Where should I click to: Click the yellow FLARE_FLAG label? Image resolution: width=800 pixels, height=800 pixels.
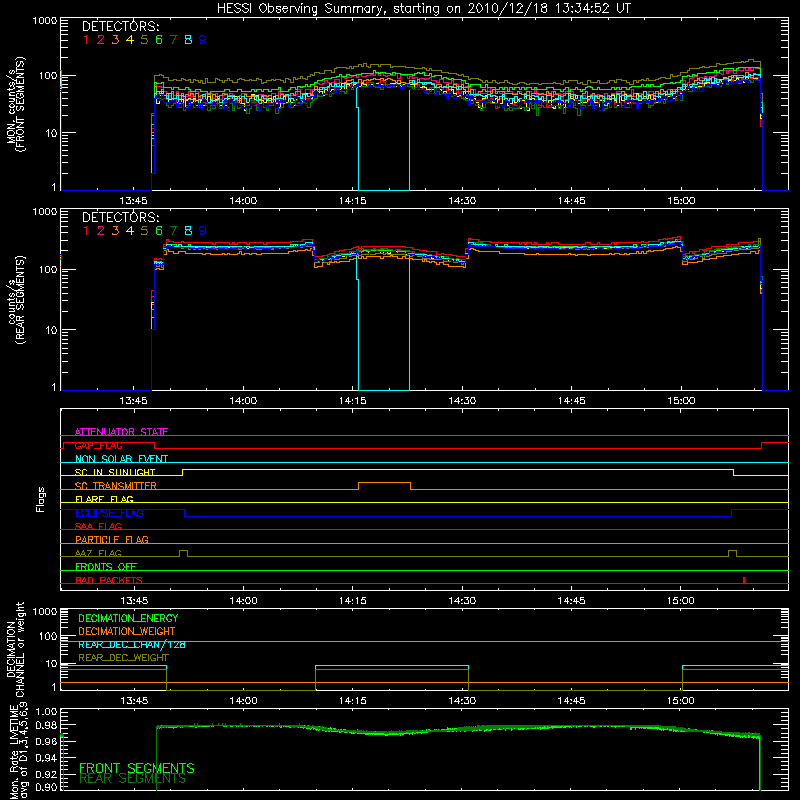coord(104,499)
